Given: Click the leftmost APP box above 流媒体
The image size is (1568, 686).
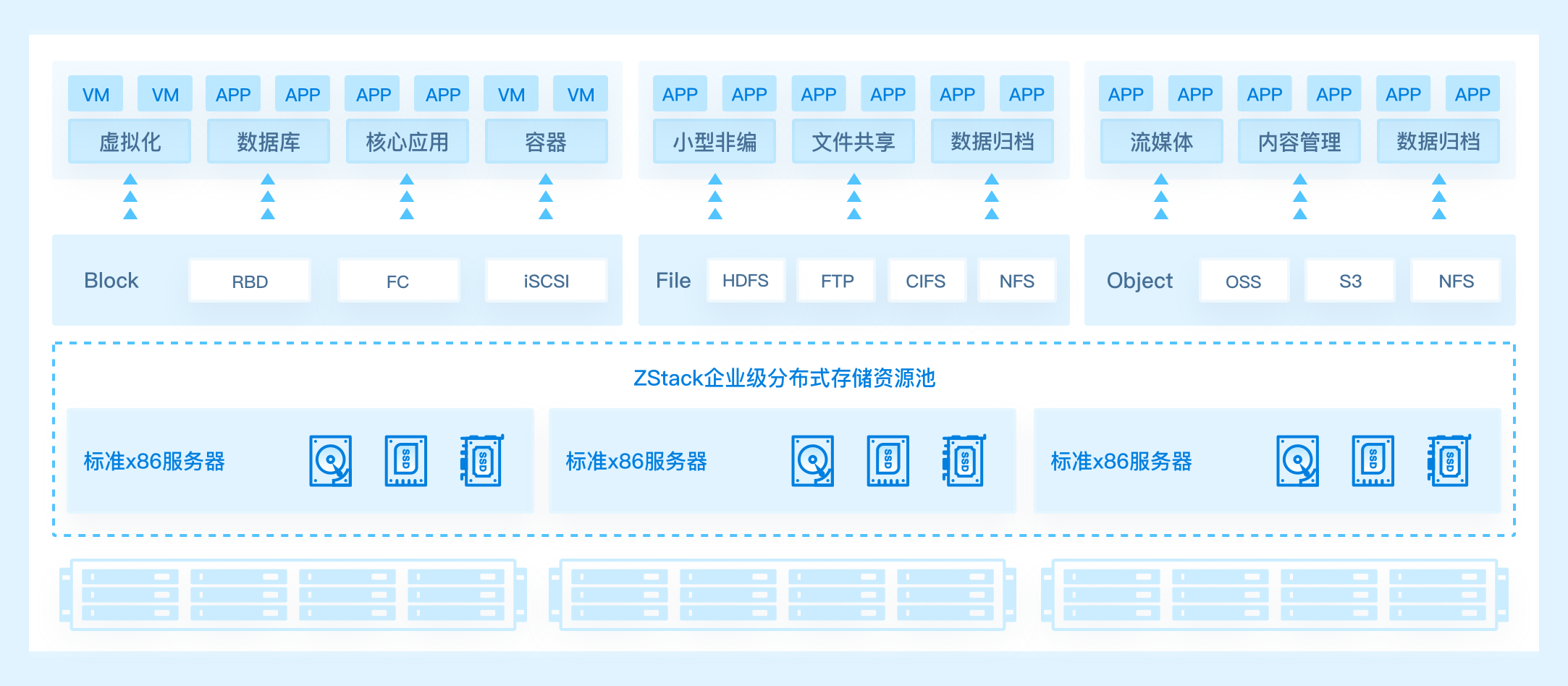Looking at the screenshot, I should click(x=1126, y=94).
